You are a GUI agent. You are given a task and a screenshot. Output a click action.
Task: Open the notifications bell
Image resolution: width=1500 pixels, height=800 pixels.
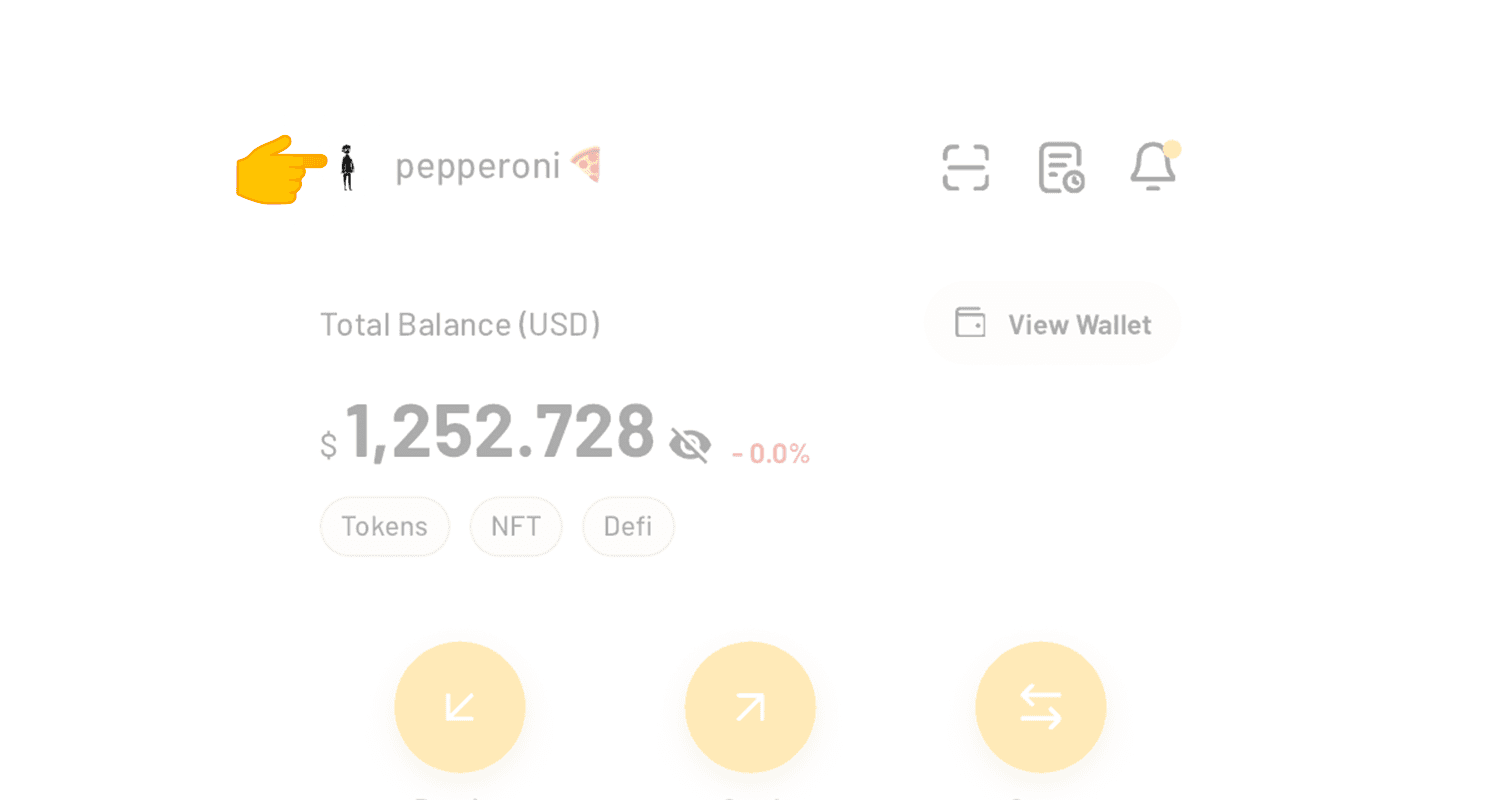click(1154, 166)
